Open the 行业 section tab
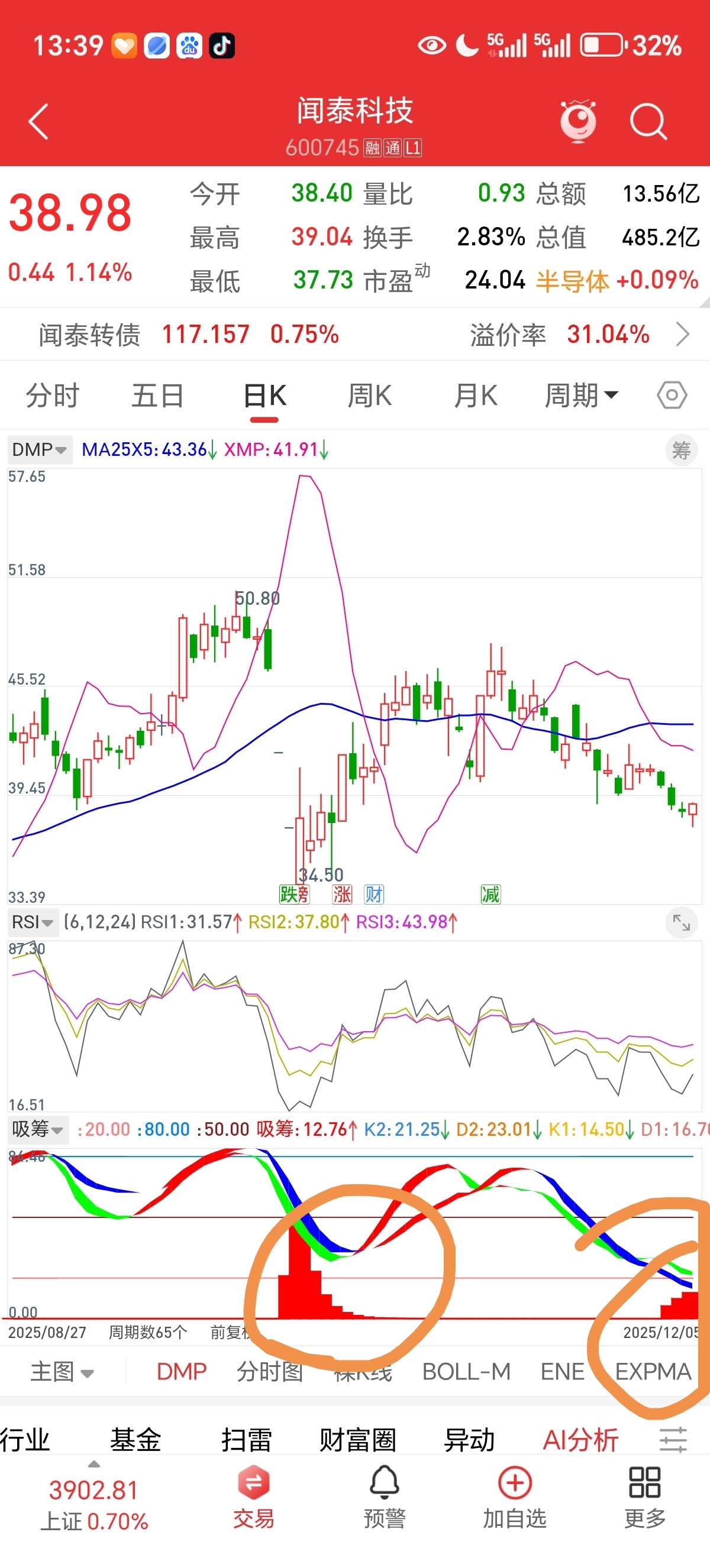Screen dimensions: 710x1568 click(x=24, y=1440)
